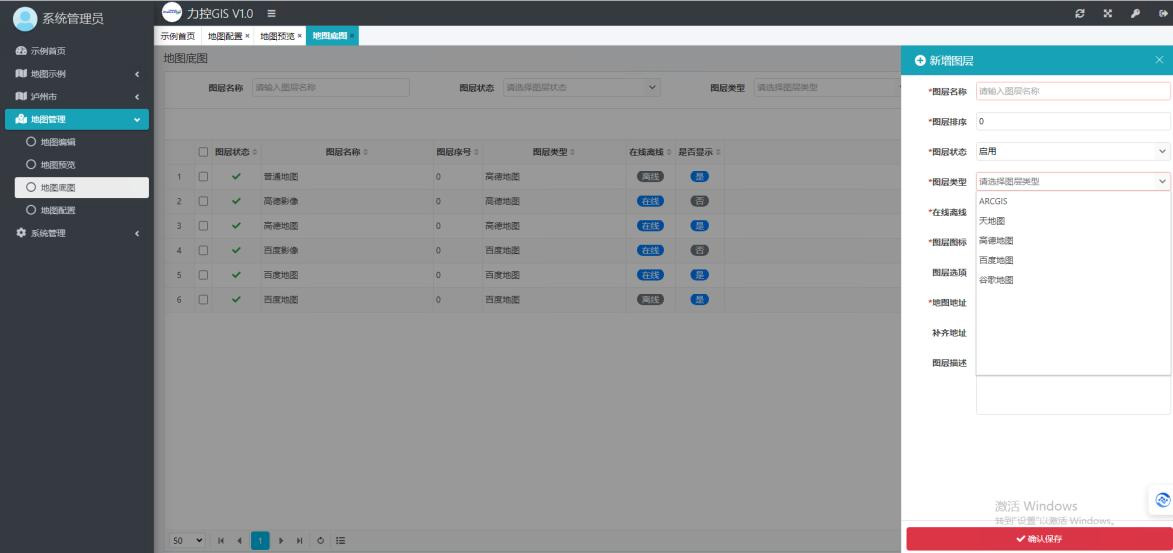The width and height of the screenshot is (1173, 553).
Task: Click the red 确认保存 button
Action: click(x=1039, y=539)
